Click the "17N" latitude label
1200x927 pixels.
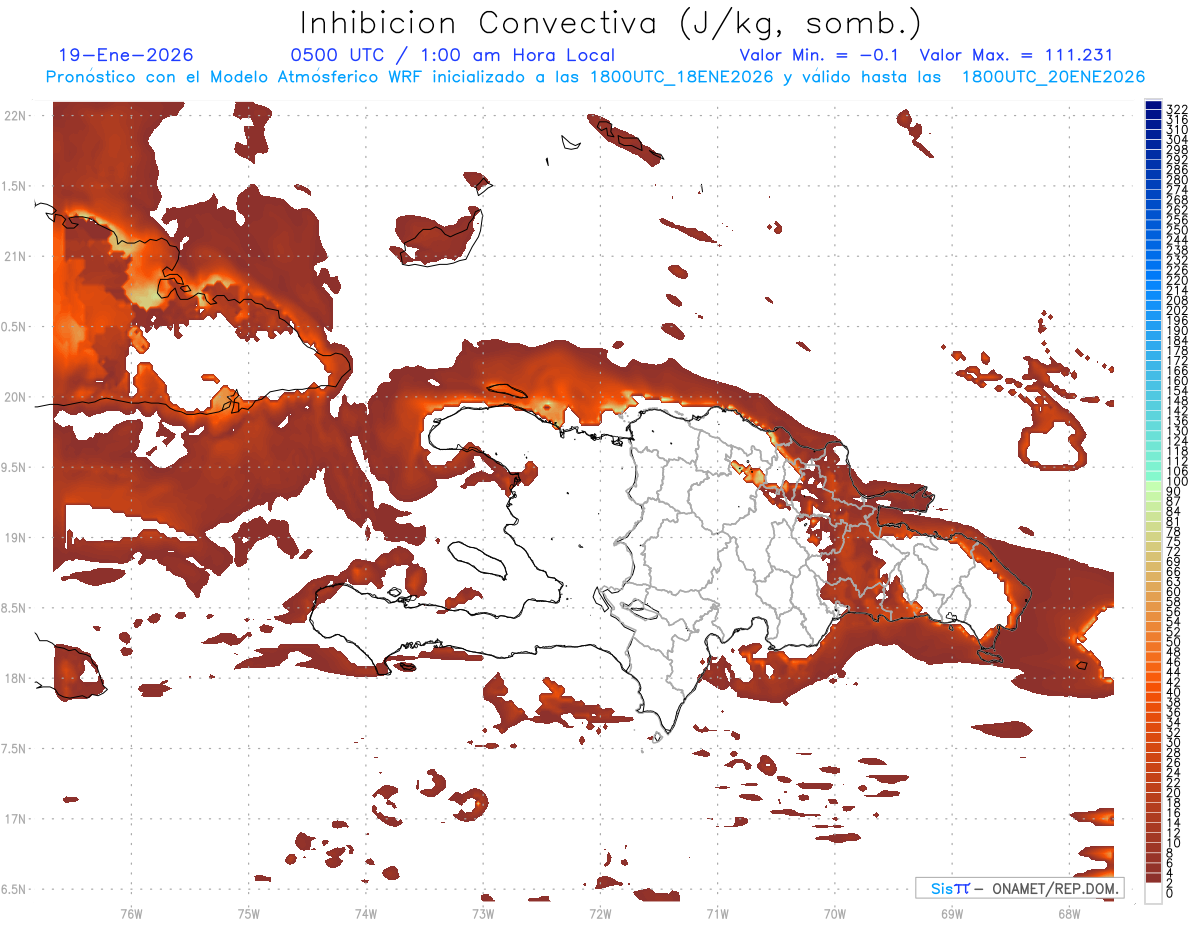(14, 819)
